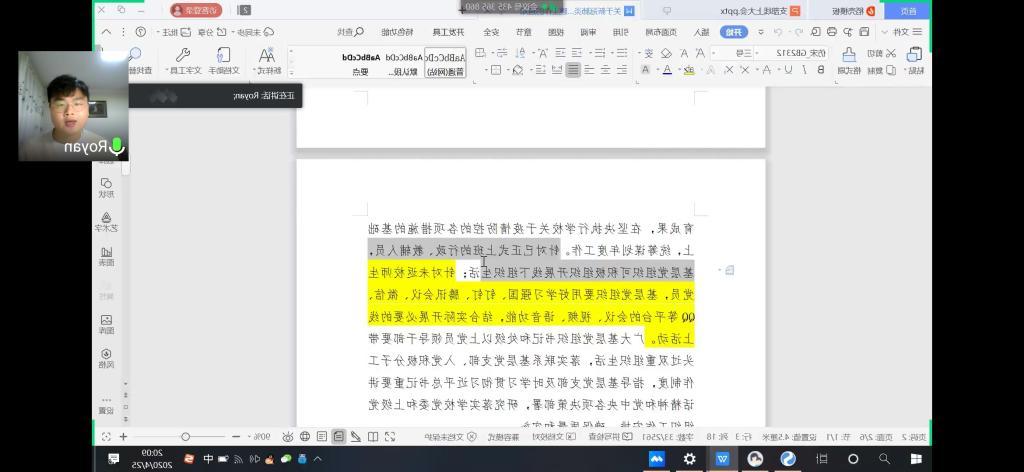Toggle Underline formatting
The width and height of the screenshot is (1024, 472).
(788, 71)
